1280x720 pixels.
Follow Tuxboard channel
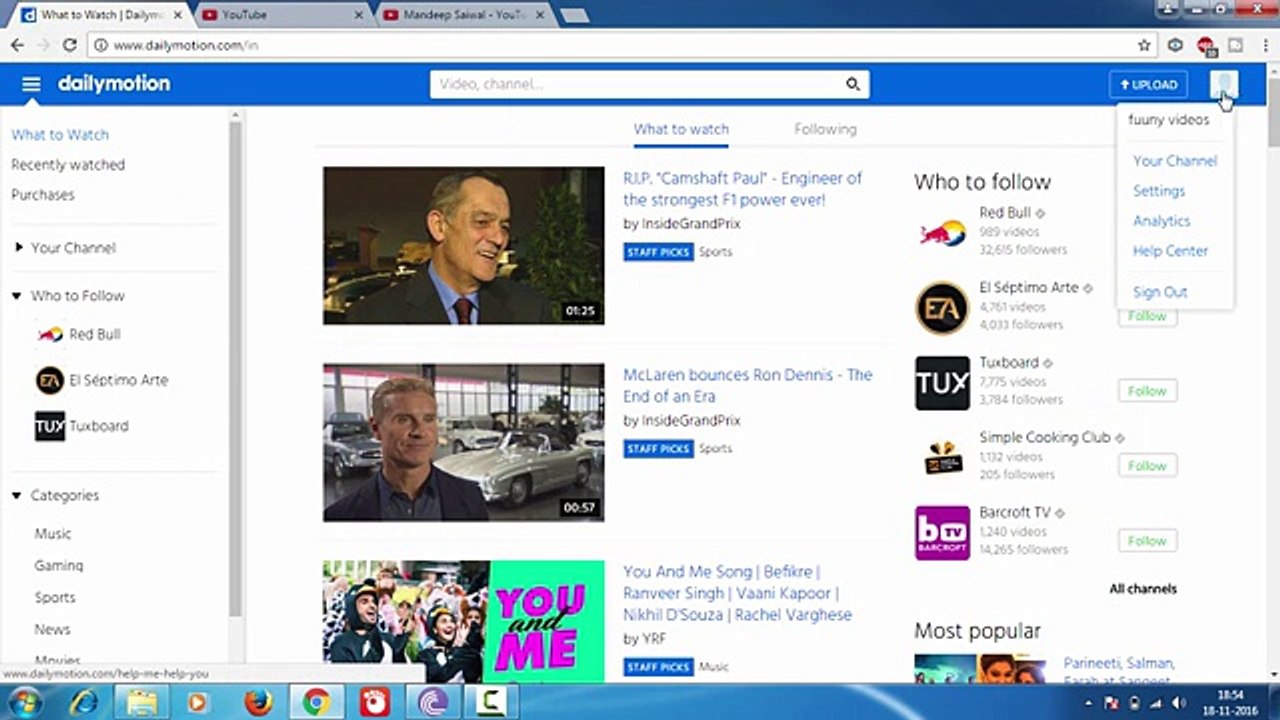(1147, 391)
